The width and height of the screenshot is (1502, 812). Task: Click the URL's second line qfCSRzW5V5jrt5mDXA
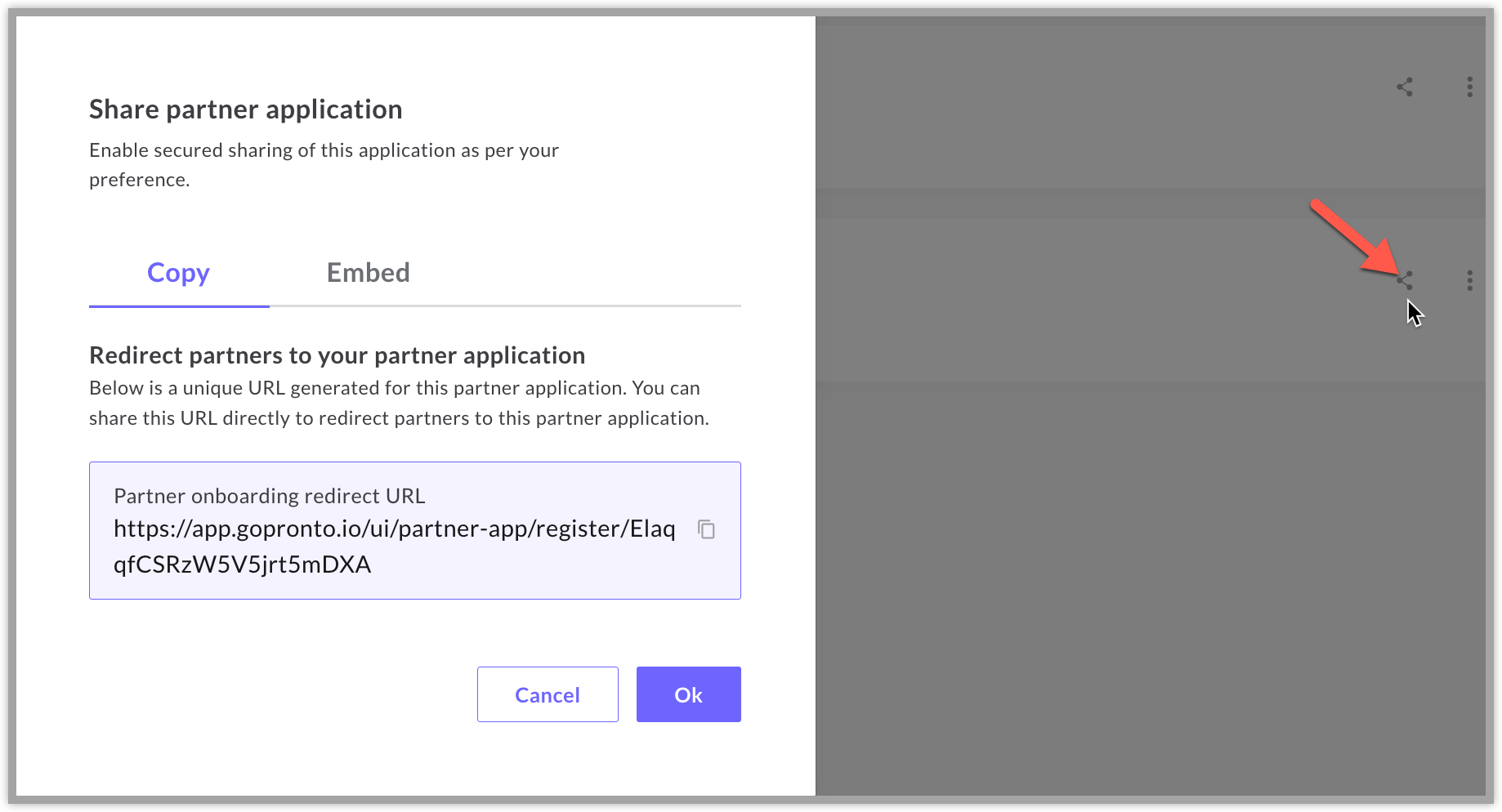click(242, 564)
